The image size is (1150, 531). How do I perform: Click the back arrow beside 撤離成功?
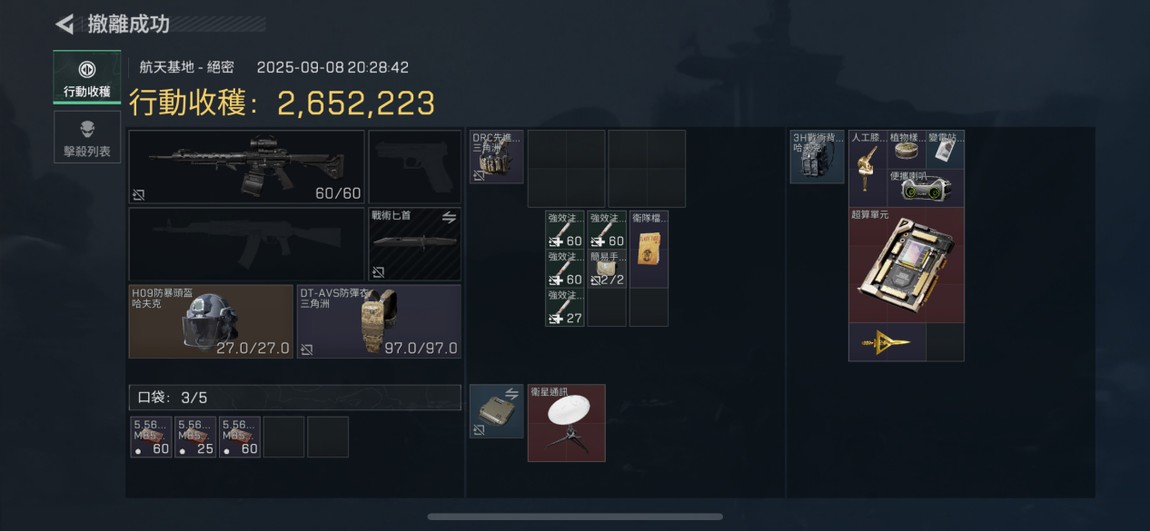click(65, 24)
